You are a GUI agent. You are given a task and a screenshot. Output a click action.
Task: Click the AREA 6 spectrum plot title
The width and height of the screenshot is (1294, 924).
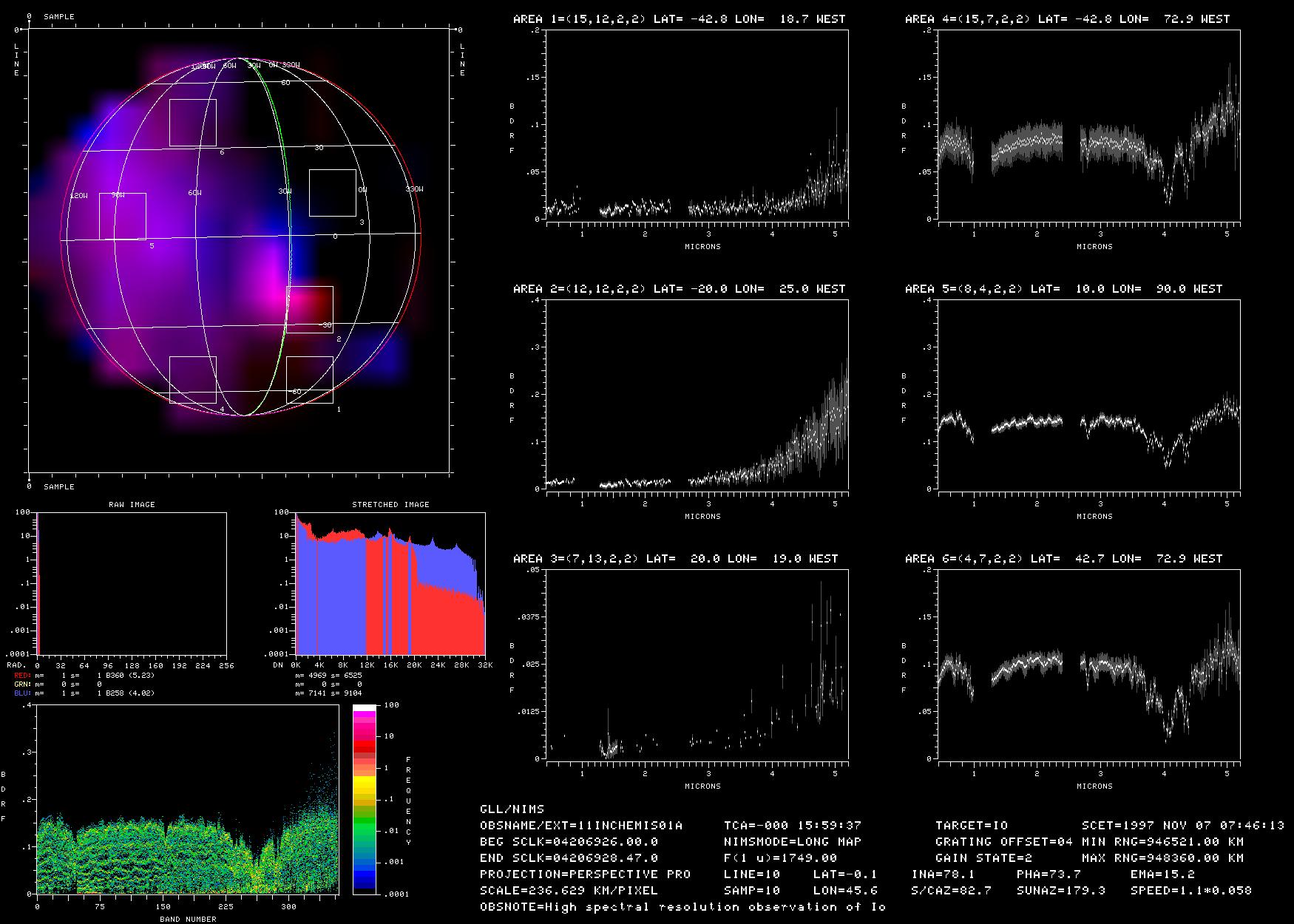click(1063, 559)
